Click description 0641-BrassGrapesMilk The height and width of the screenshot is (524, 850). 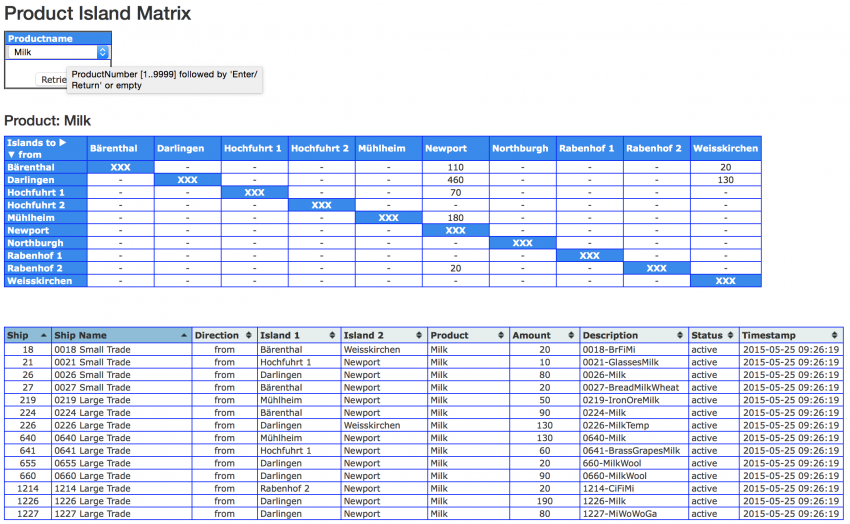point(632,450)
